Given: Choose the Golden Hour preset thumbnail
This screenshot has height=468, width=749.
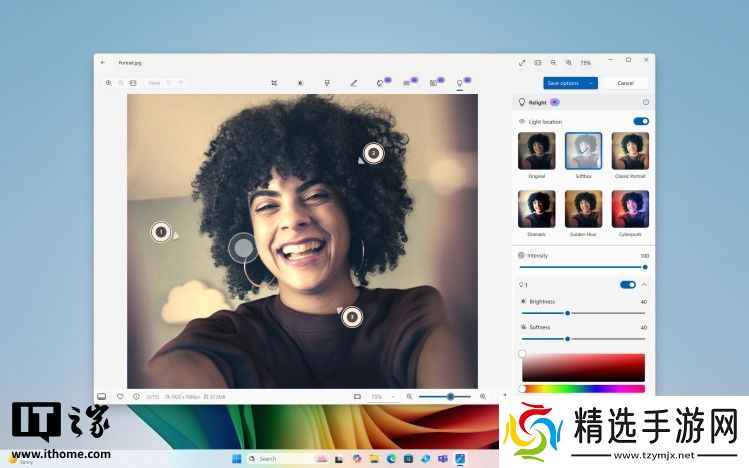Looking at the screenshot, I should (583, 209).
